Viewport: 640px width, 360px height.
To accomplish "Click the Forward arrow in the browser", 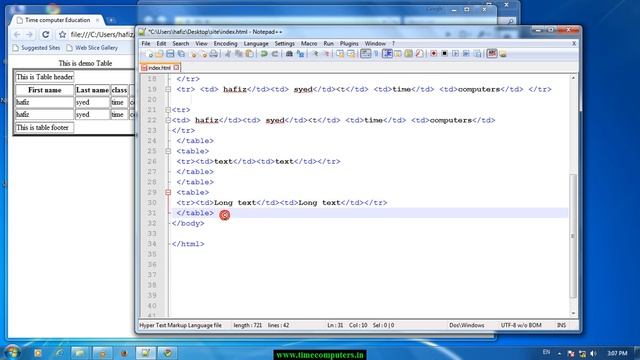I will (x=29, y=35).
